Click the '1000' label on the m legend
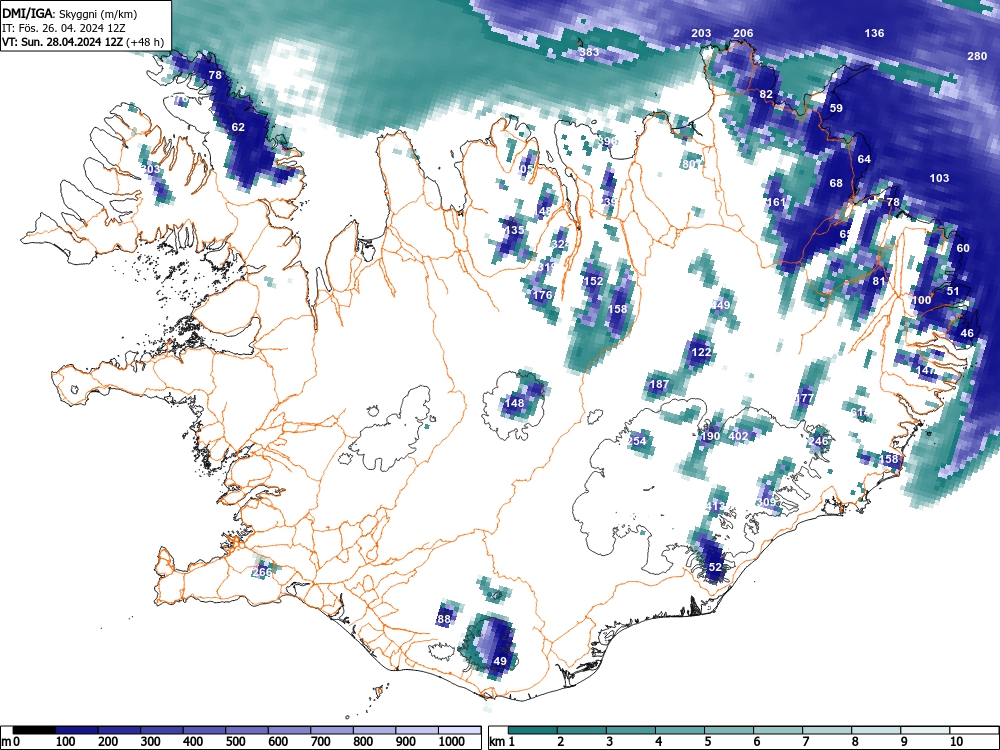This screenshot has height=750, width=1000. tap(451, 742)
